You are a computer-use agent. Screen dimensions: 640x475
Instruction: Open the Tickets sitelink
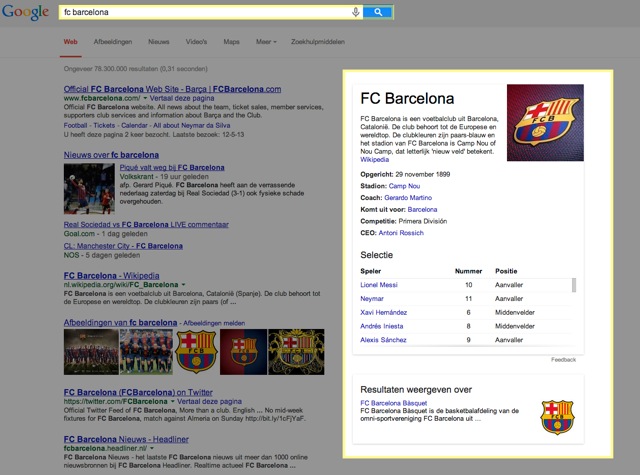[104, 125]
